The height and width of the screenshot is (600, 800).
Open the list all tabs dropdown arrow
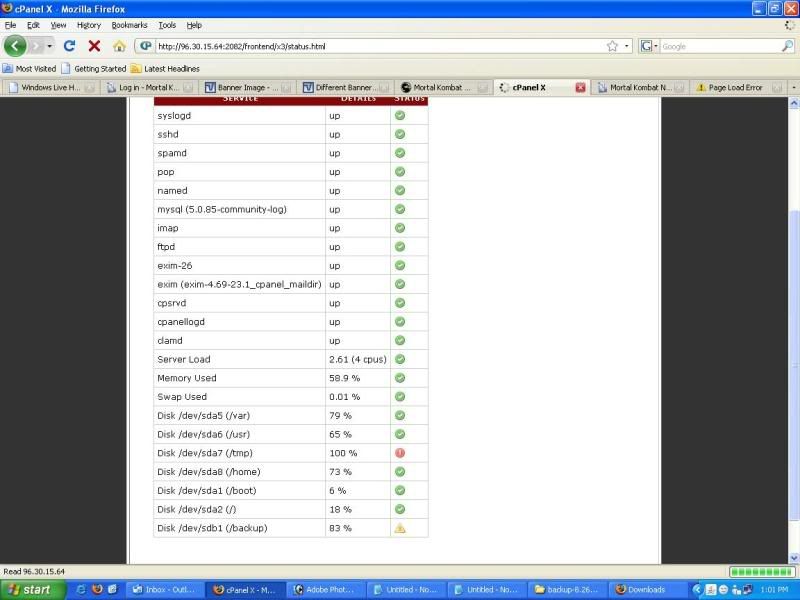click(793, 88)
